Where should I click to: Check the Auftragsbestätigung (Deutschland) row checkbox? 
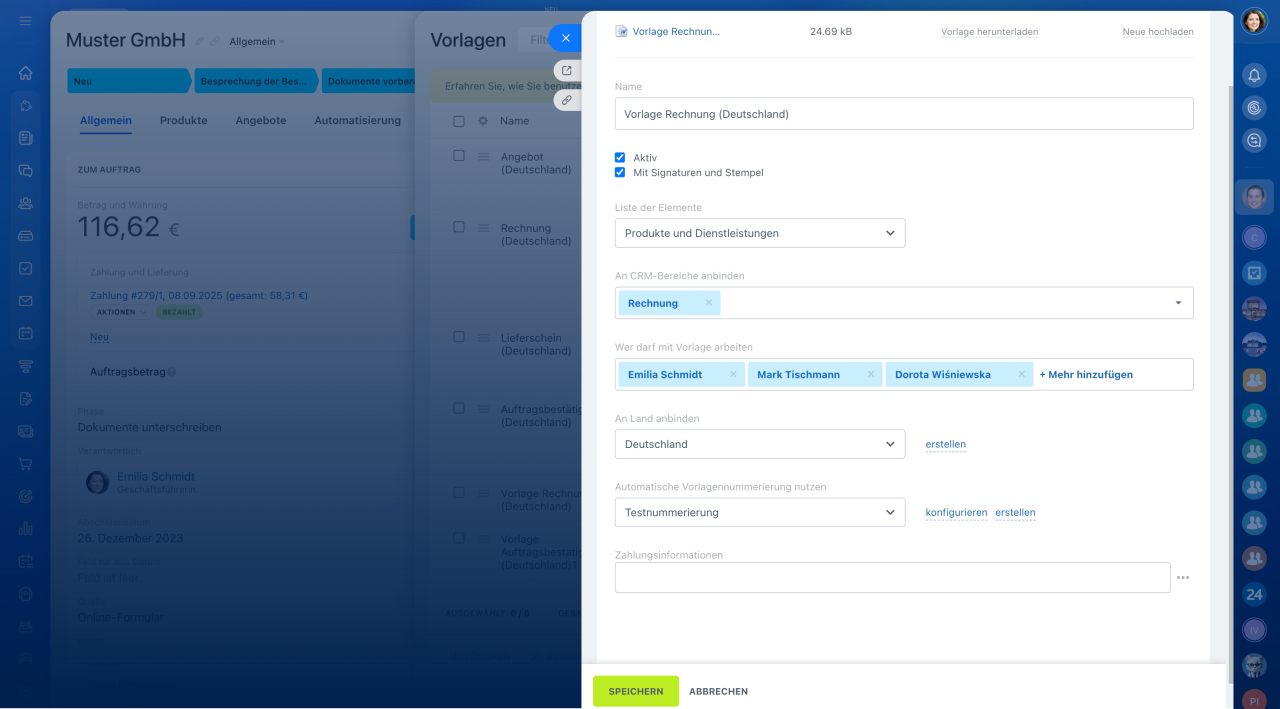[x=459, y=408]
